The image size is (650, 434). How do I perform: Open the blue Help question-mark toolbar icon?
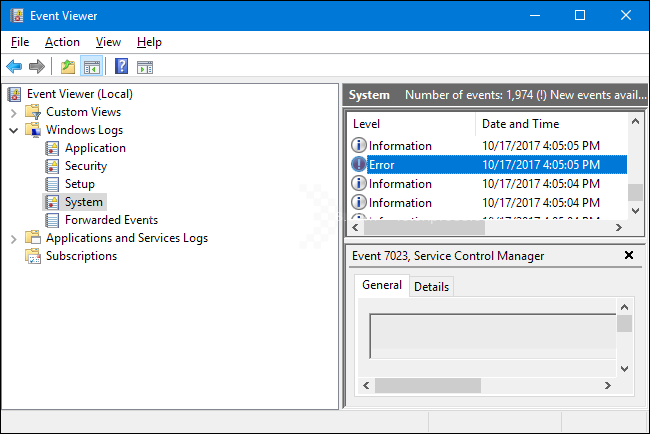click(121, 67)
